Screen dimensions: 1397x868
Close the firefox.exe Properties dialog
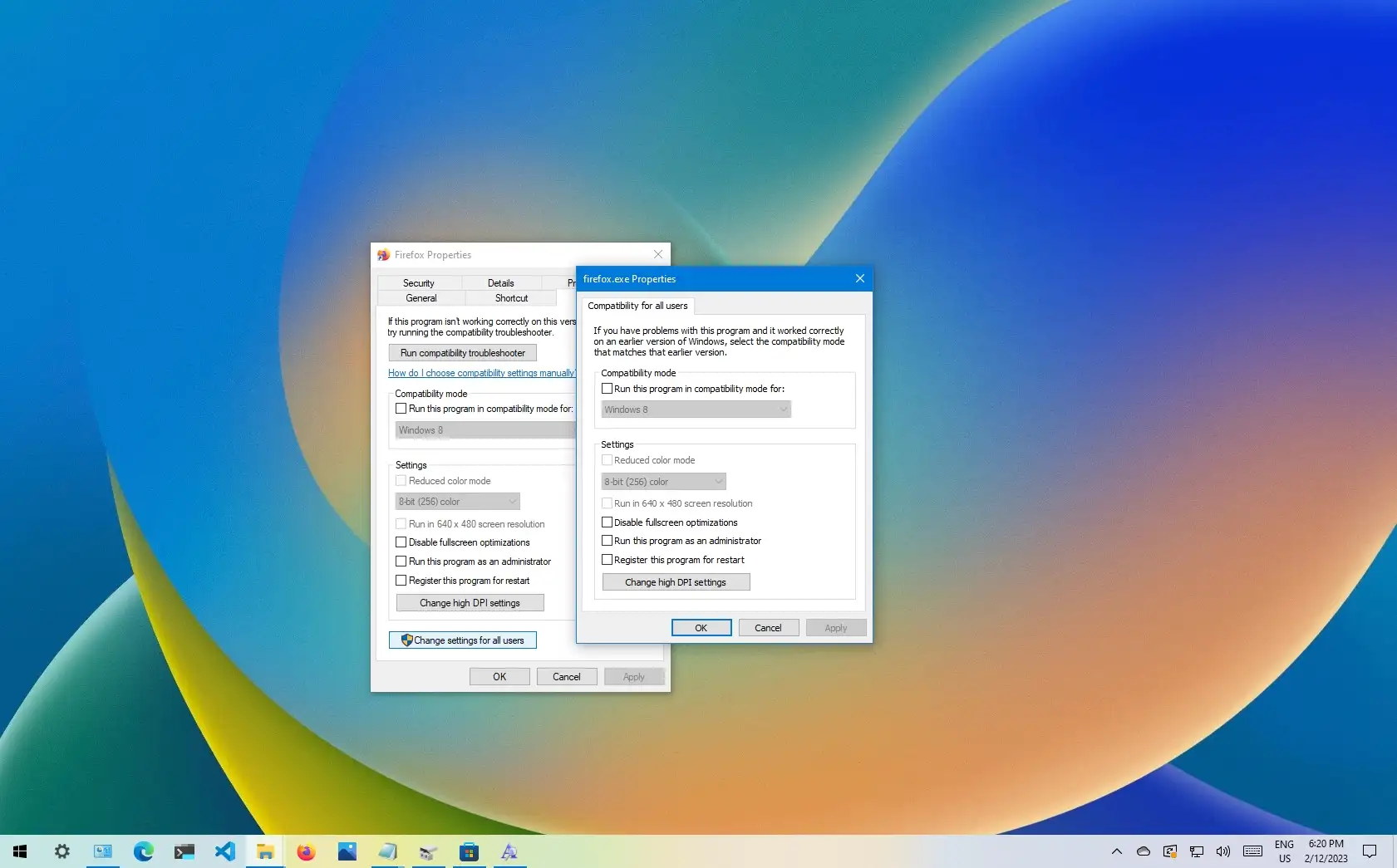point(860,278)
